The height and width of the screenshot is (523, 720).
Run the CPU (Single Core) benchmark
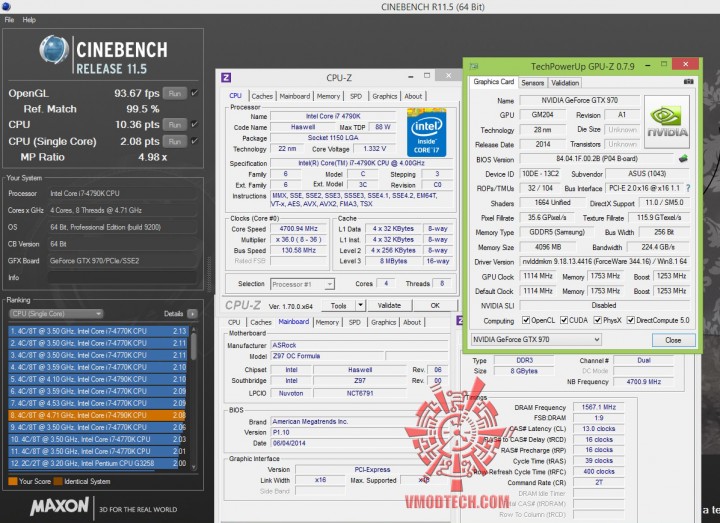pos(175,141)
